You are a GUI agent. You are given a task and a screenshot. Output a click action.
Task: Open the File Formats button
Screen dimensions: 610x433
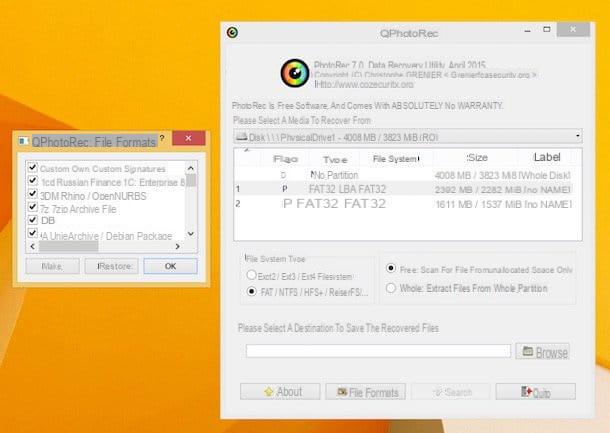pos(366,392)
